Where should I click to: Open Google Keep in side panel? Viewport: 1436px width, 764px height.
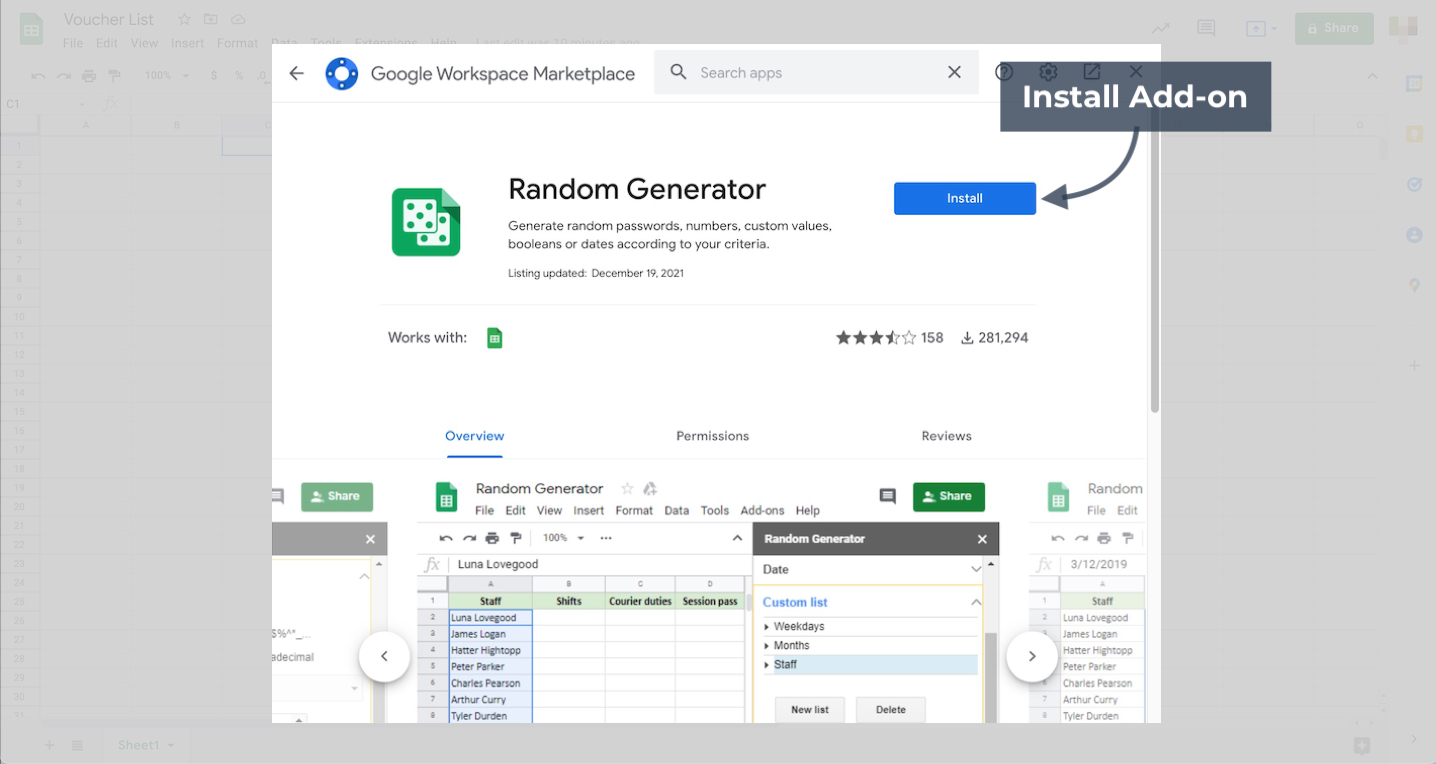click(1414, 134)
